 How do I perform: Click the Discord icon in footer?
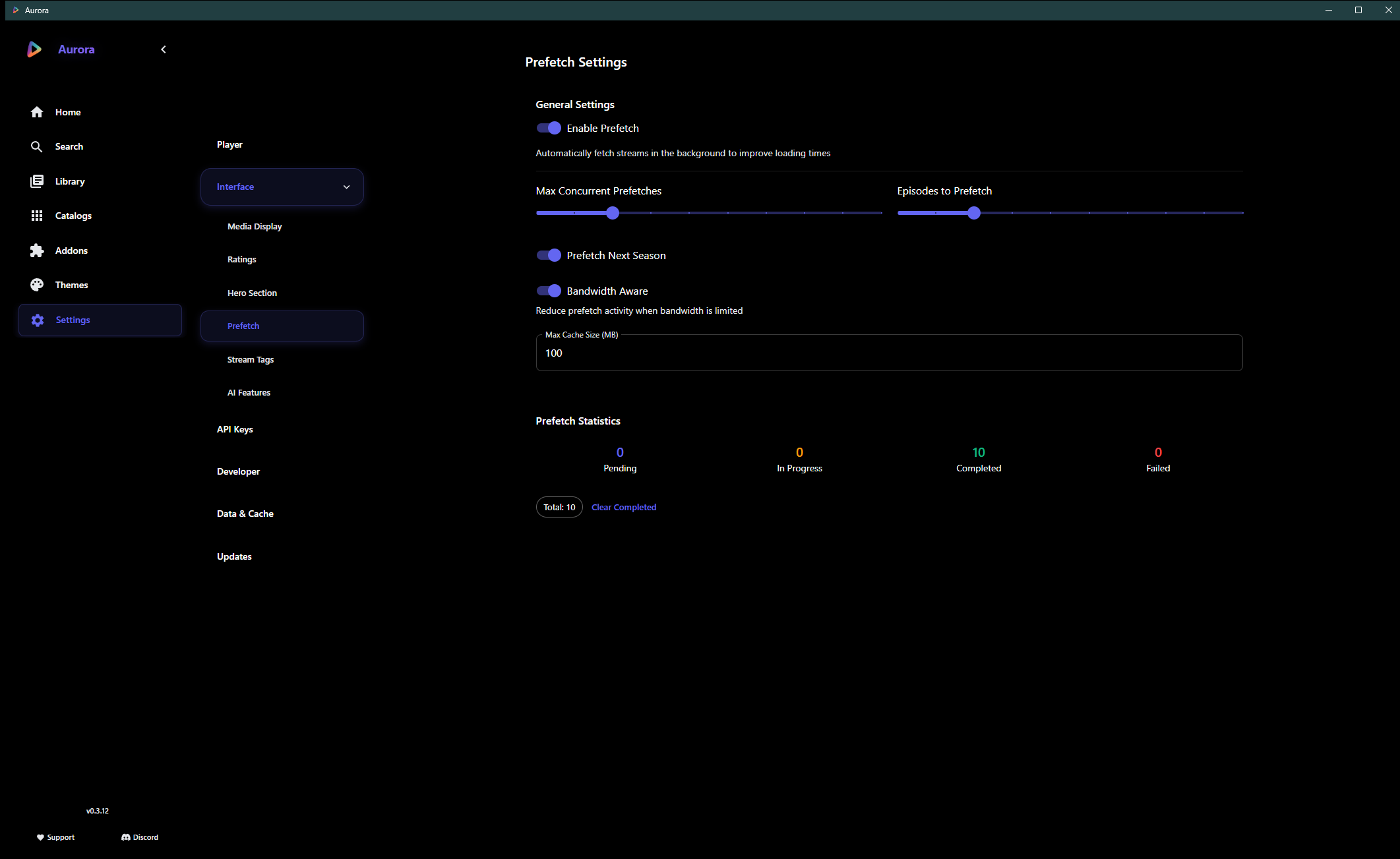tap(126, 837)
